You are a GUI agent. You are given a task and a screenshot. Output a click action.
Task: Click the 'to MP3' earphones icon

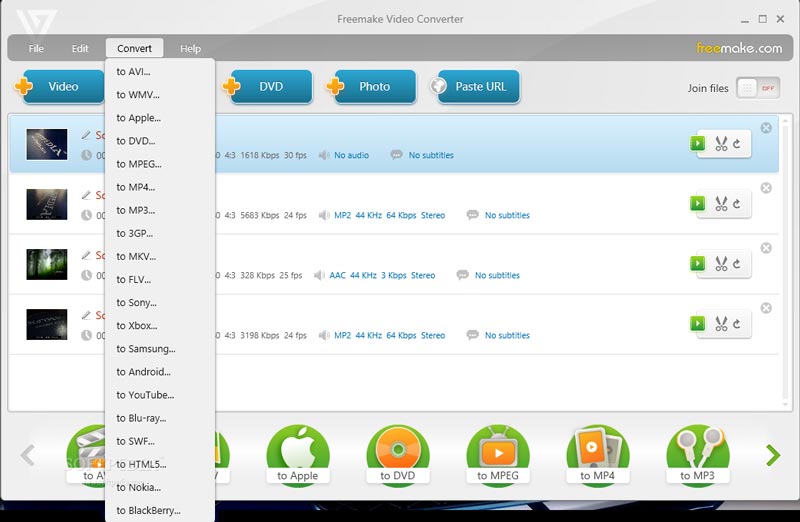pyautogui.click(x=697, y=454)
